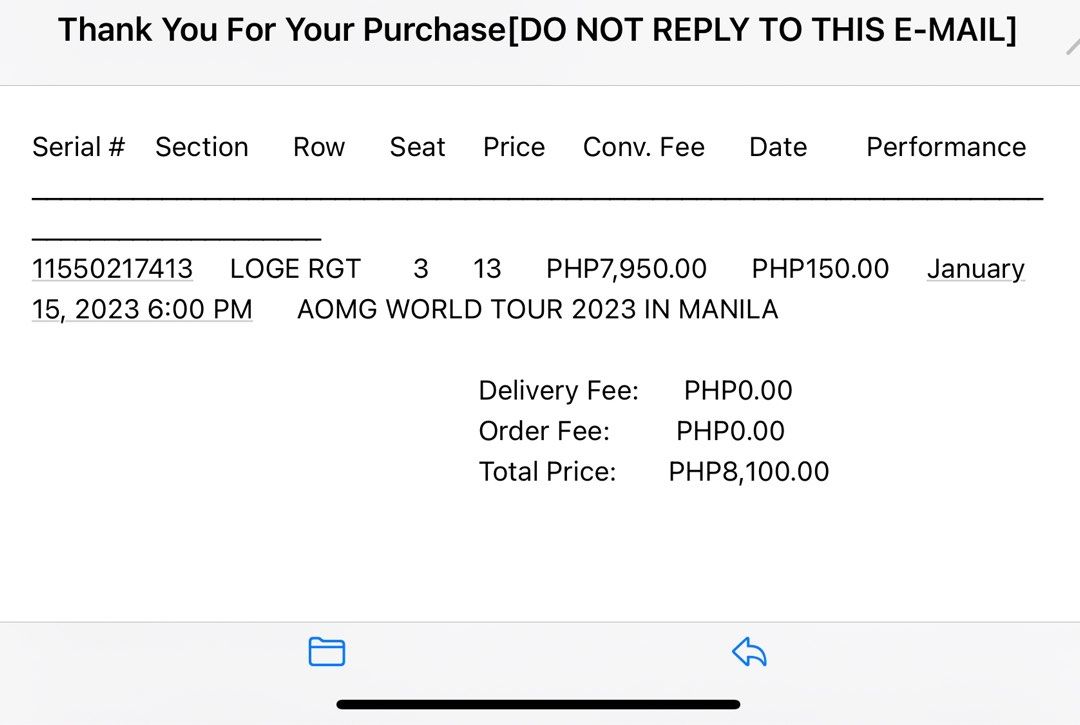Image resolution: width=1080 pixels, height=725 pixels.
Task: Tap the email subject heading
Action: (537, 30)
